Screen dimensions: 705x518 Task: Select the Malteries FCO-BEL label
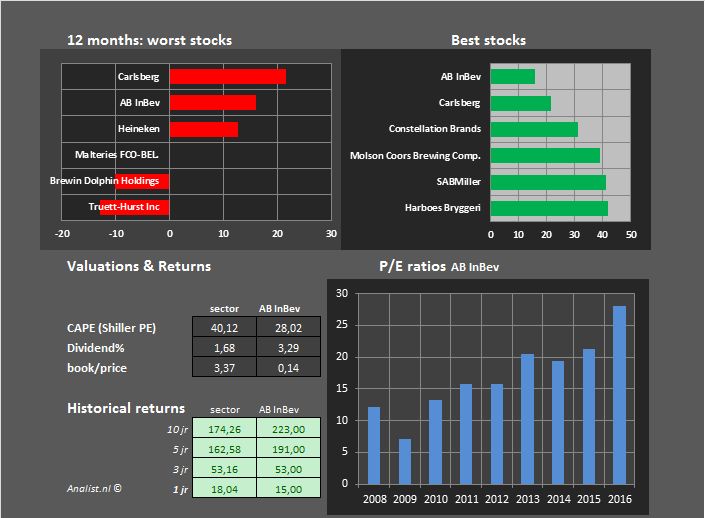click(x=116, y=155)
